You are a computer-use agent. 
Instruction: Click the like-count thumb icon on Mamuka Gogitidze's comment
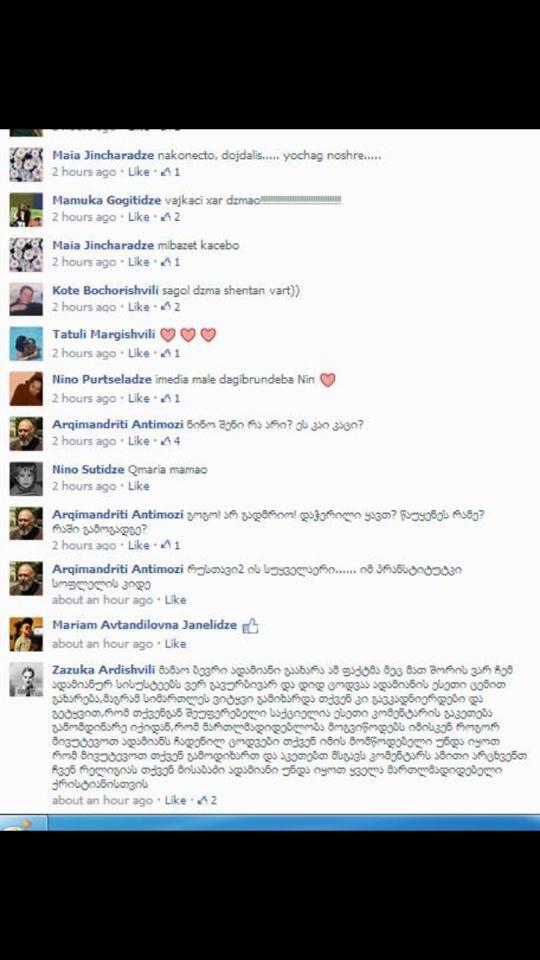coord(165,217)
